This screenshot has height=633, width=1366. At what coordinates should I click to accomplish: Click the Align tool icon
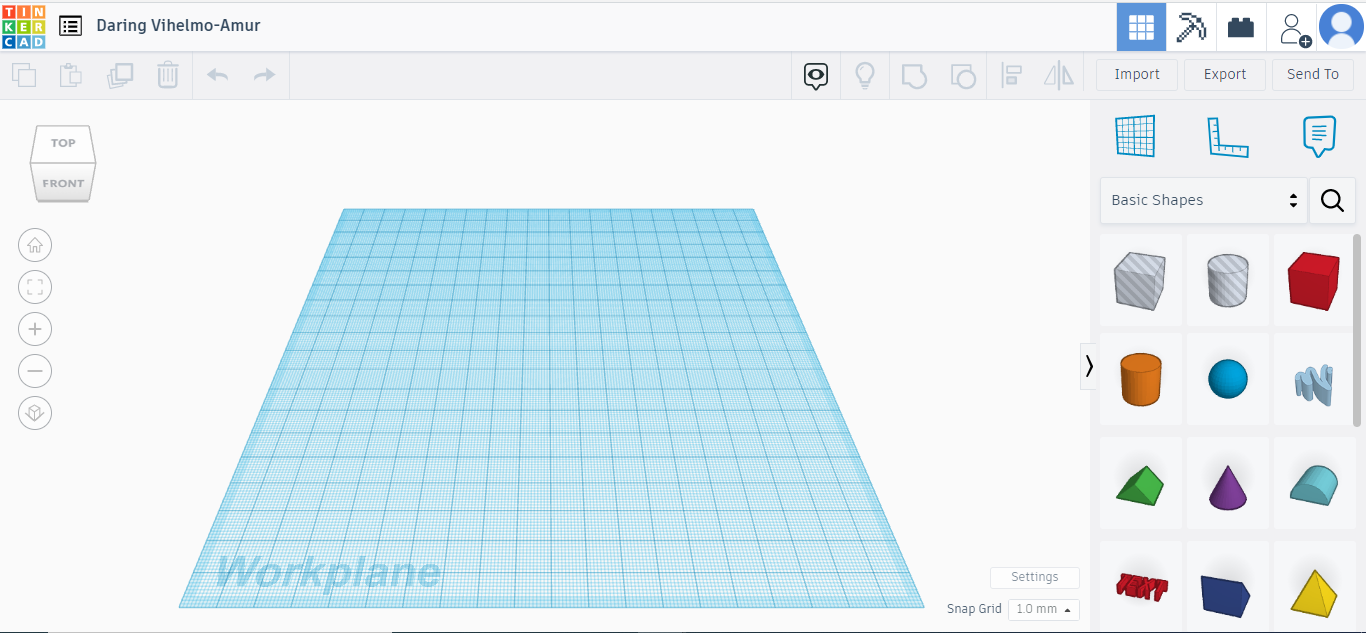(1011, 75)
